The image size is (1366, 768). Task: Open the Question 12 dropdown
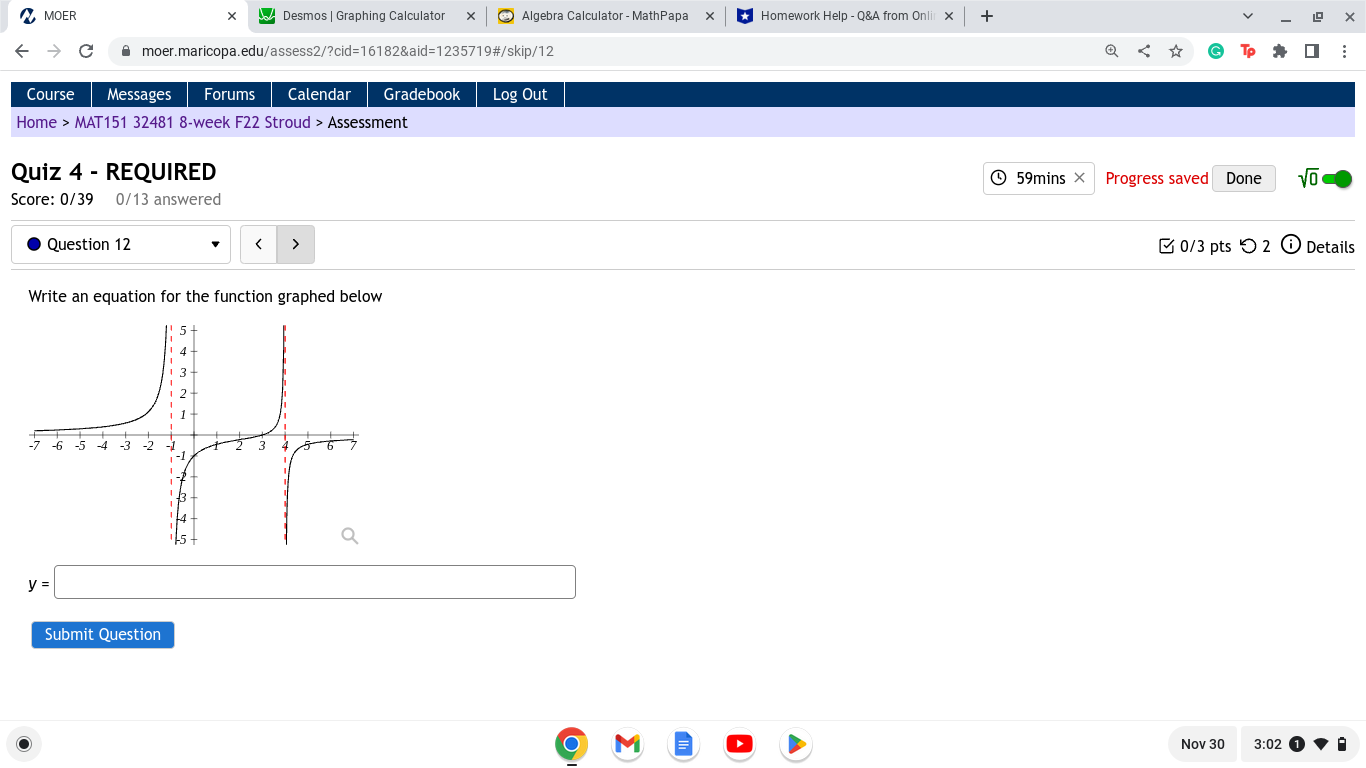coord(215,243)
